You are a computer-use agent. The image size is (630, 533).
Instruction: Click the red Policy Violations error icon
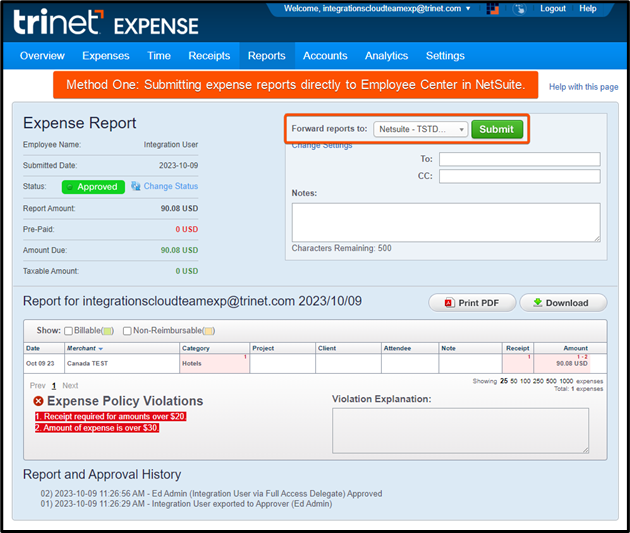tap(39, 401)
